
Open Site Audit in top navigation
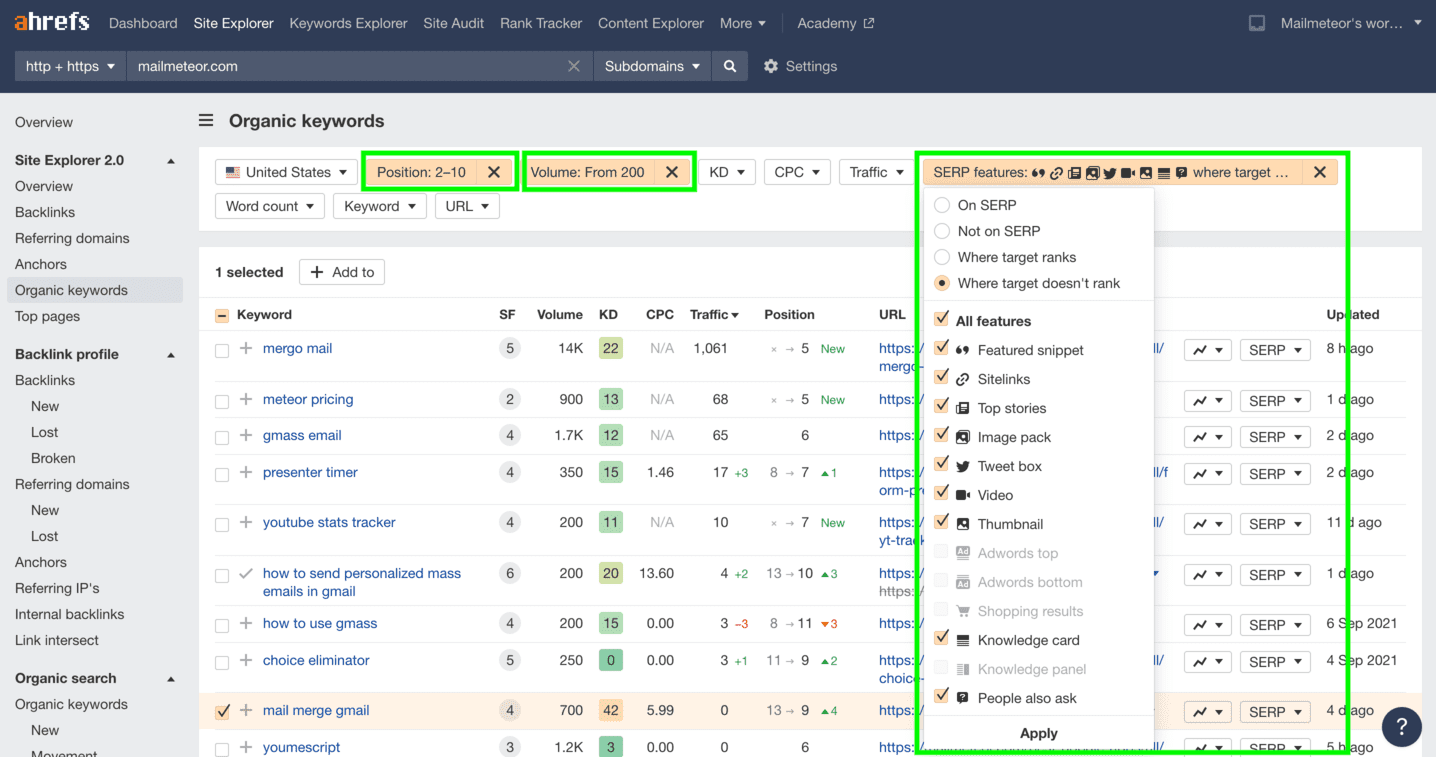pos(454,23)
